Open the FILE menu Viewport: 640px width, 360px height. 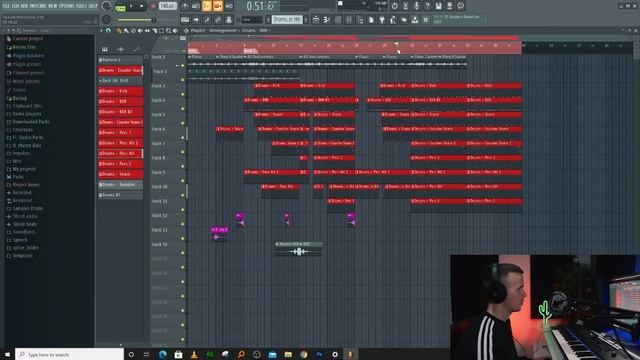[5, 6]
